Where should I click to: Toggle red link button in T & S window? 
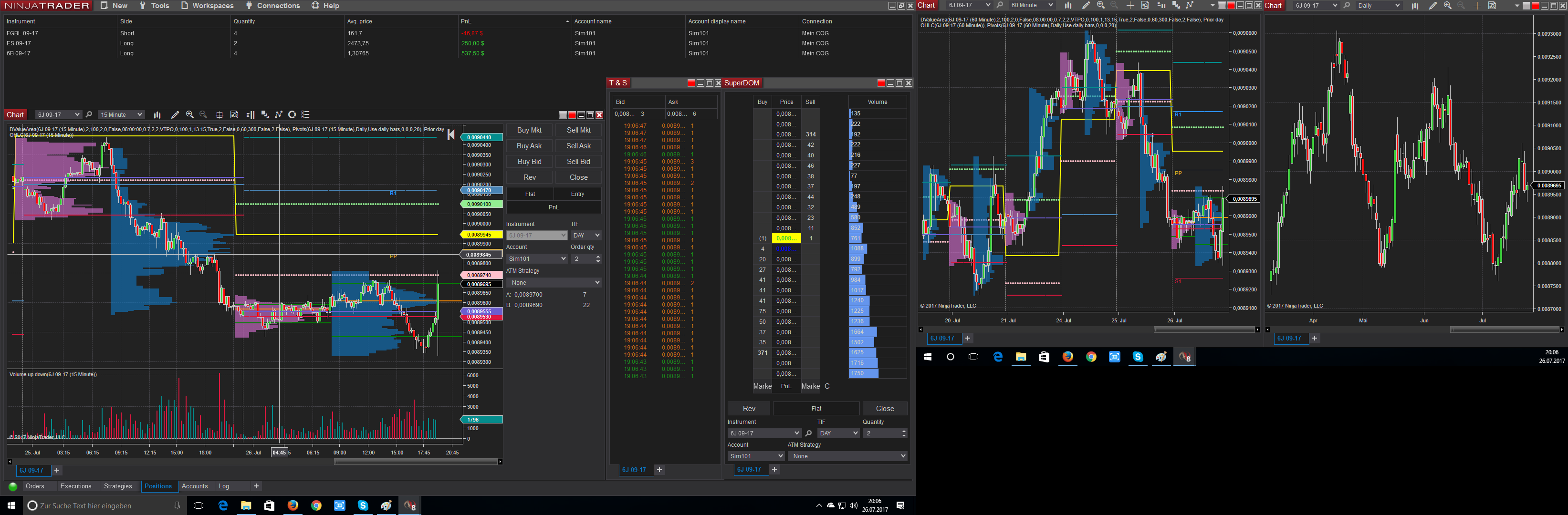point(691,83)
